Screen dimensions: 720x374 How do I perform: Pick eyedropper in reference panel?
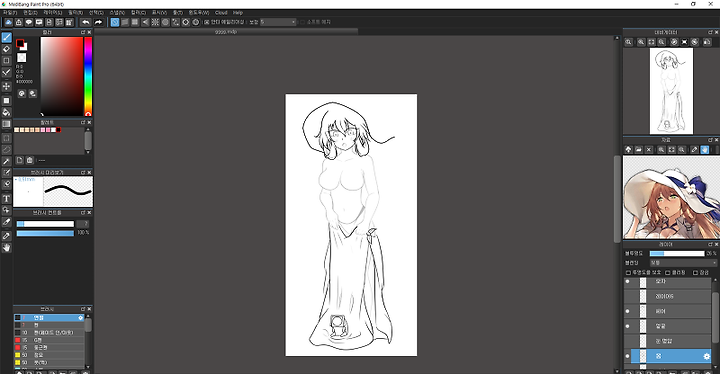coord(694,150)
